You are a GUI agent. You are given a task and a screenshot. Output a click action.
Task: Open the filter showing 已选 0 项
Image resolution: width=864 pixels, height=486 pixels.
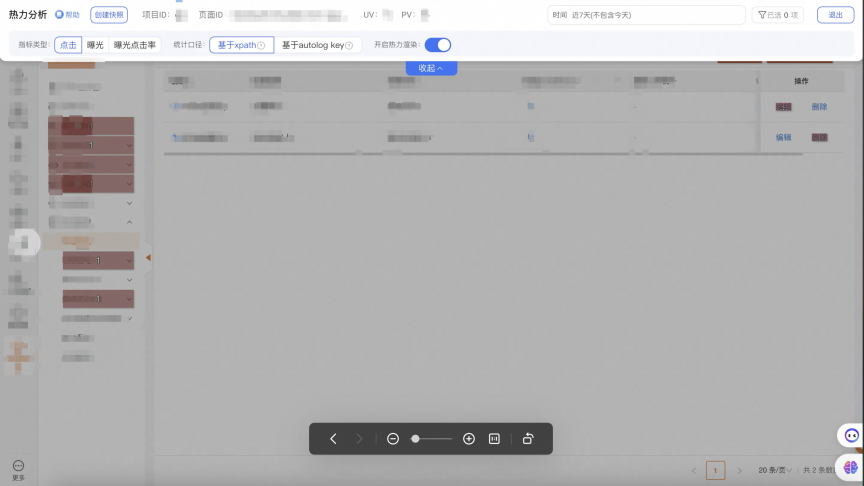(777, 15)
